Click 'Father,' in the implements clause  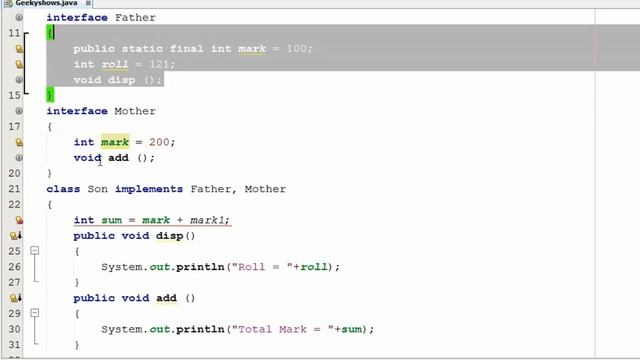point(213,189)
